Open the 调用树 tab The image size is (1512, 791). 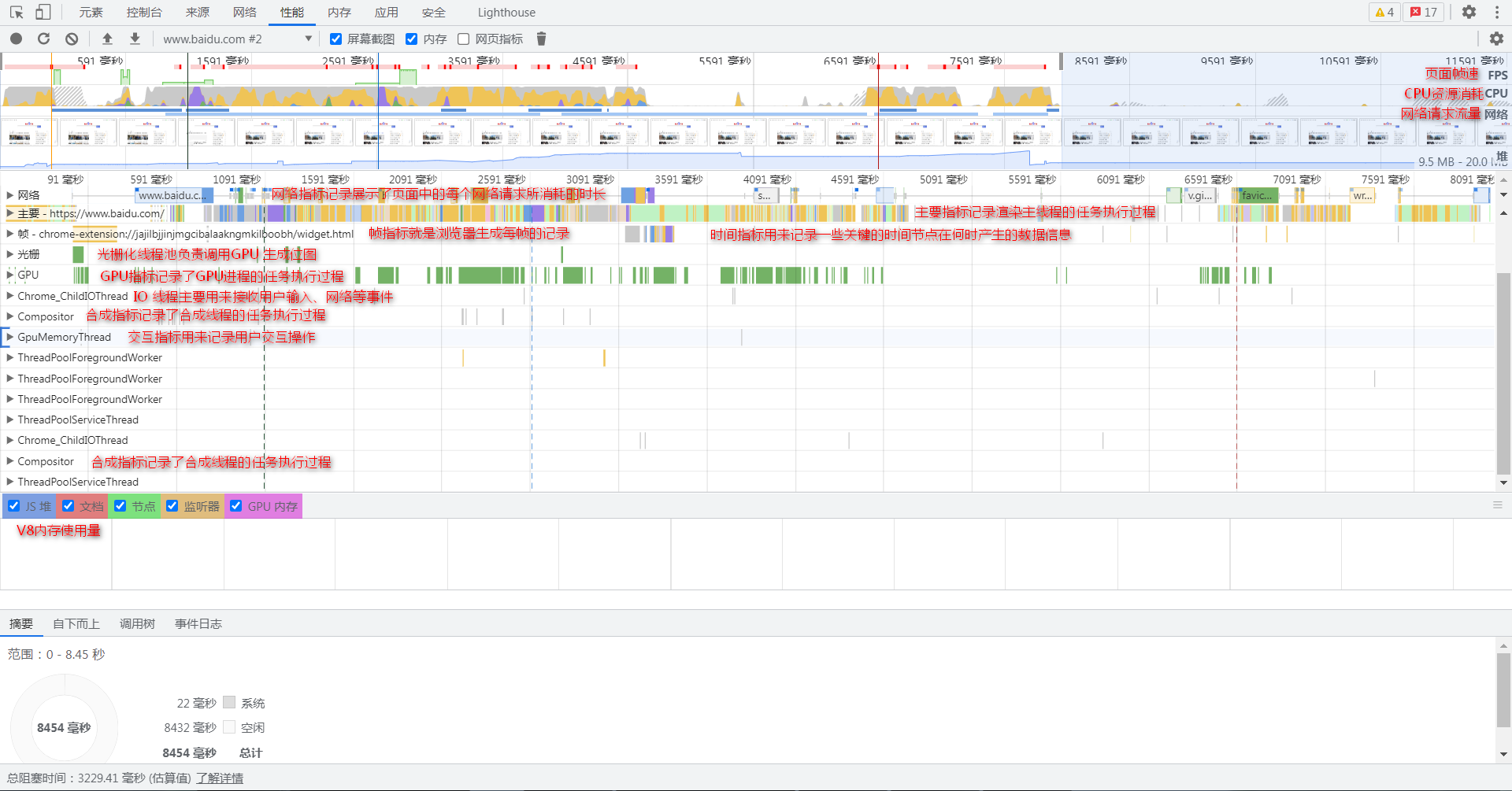pyautogui.click(x=137, y=623)
